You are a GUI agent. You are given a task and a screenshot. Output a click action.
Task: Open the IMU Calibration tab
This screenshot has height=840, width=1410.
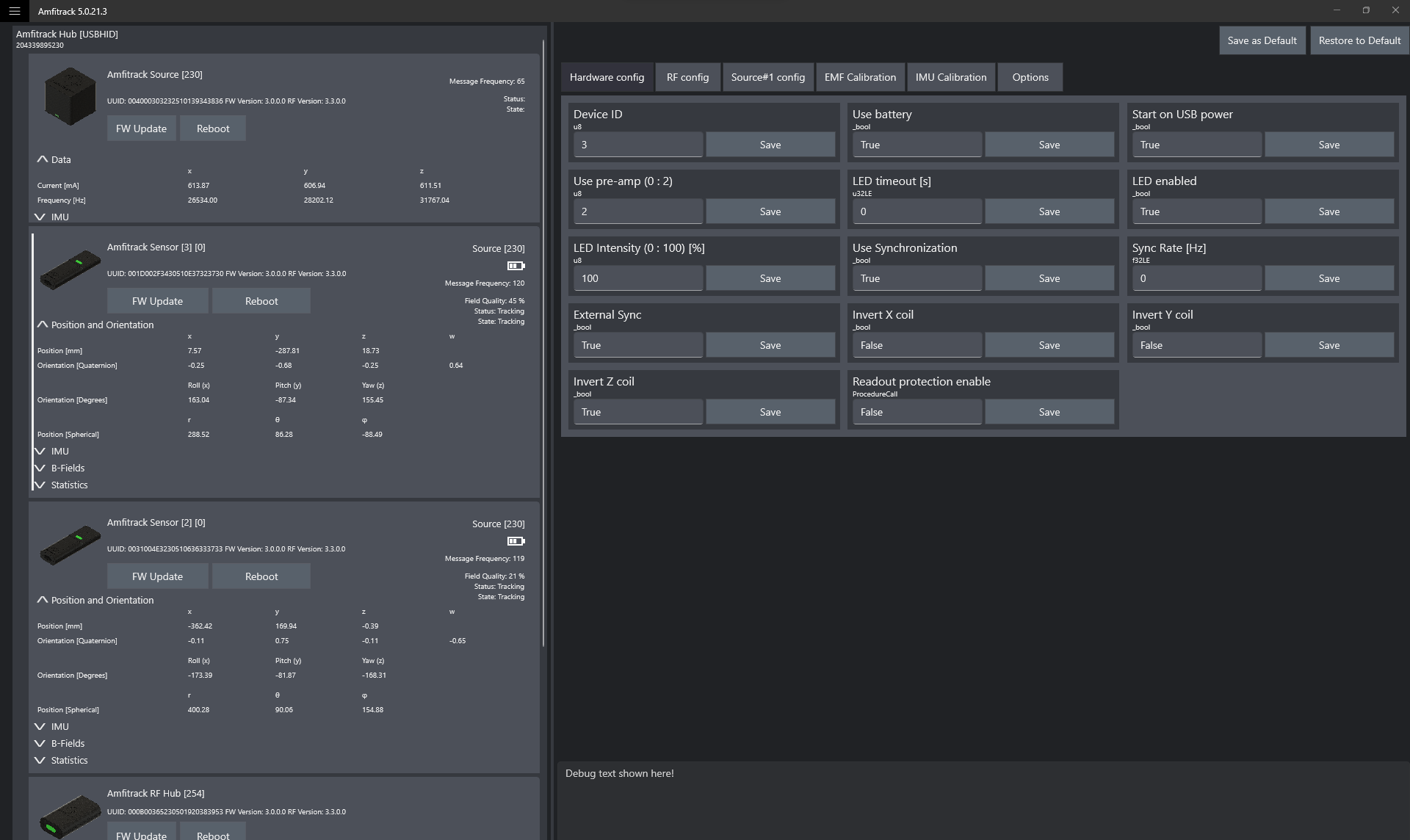click(950, 77)
